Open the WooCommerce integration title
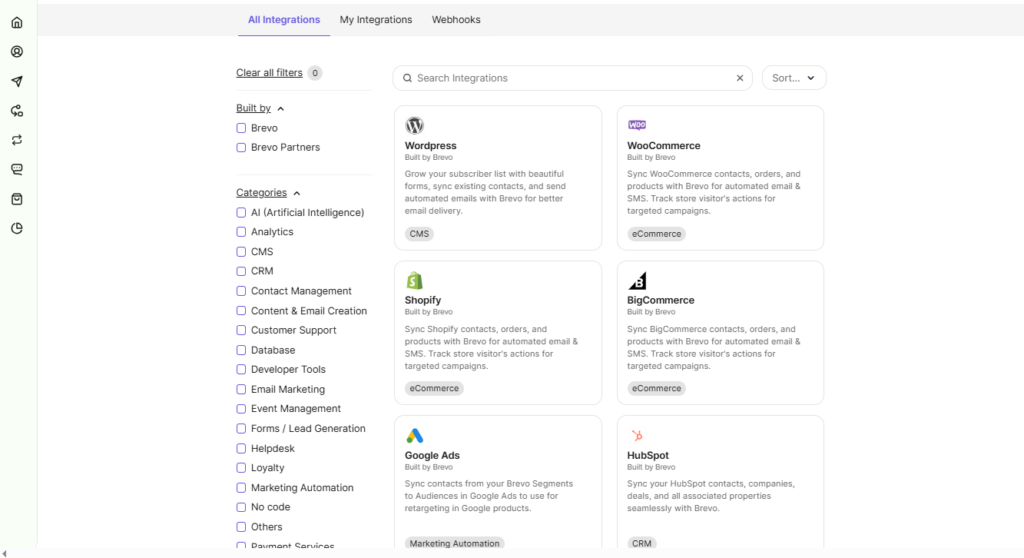The height and width of the screenshot is (558, 1024). pyautogui.click(x=664, y=146)
